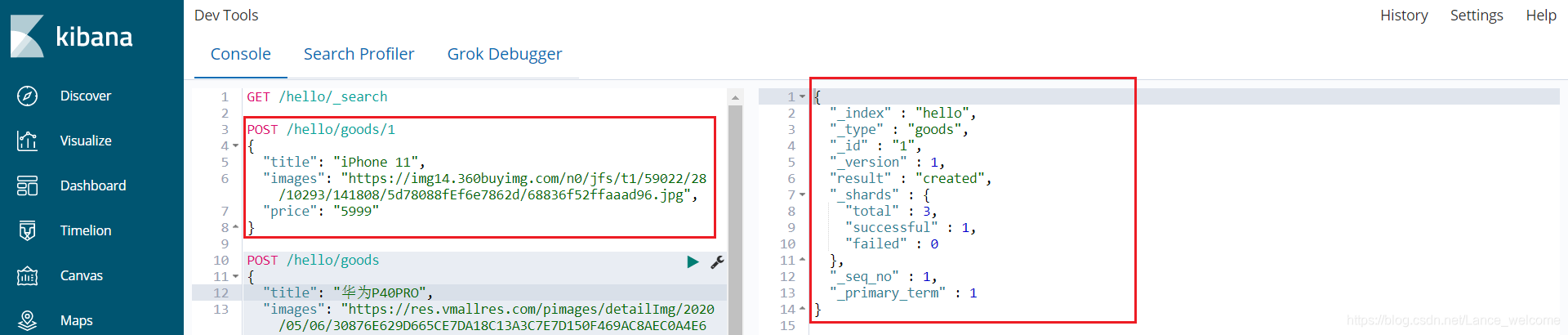Viewport: 1568px width, 335px height.
Task: Go to Timelion page
Action: 86,230
